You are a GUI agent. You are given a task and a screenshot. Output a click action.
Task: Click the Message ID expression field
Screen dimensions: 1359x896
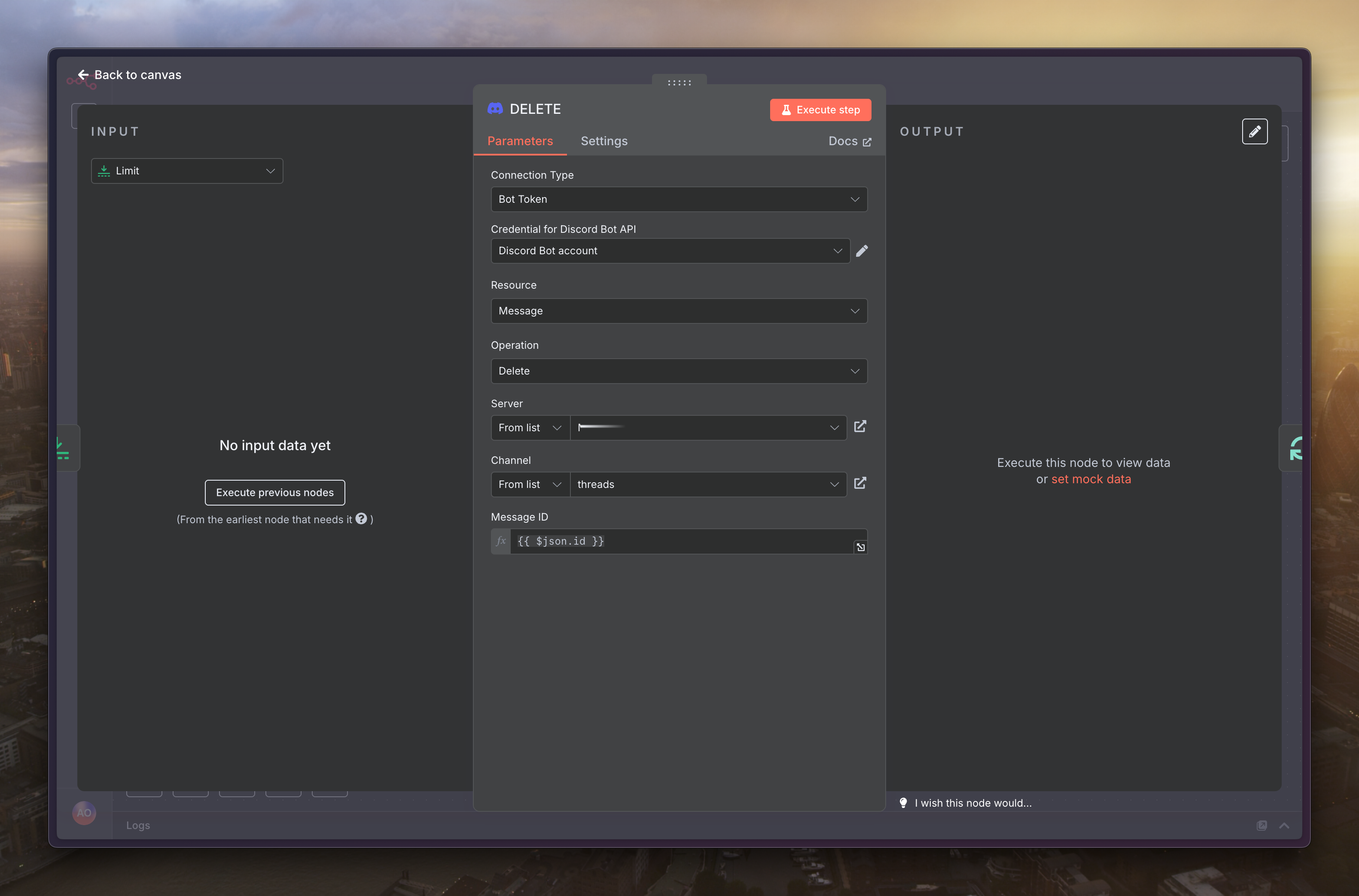pyautogui.click(x=680, y=541)
